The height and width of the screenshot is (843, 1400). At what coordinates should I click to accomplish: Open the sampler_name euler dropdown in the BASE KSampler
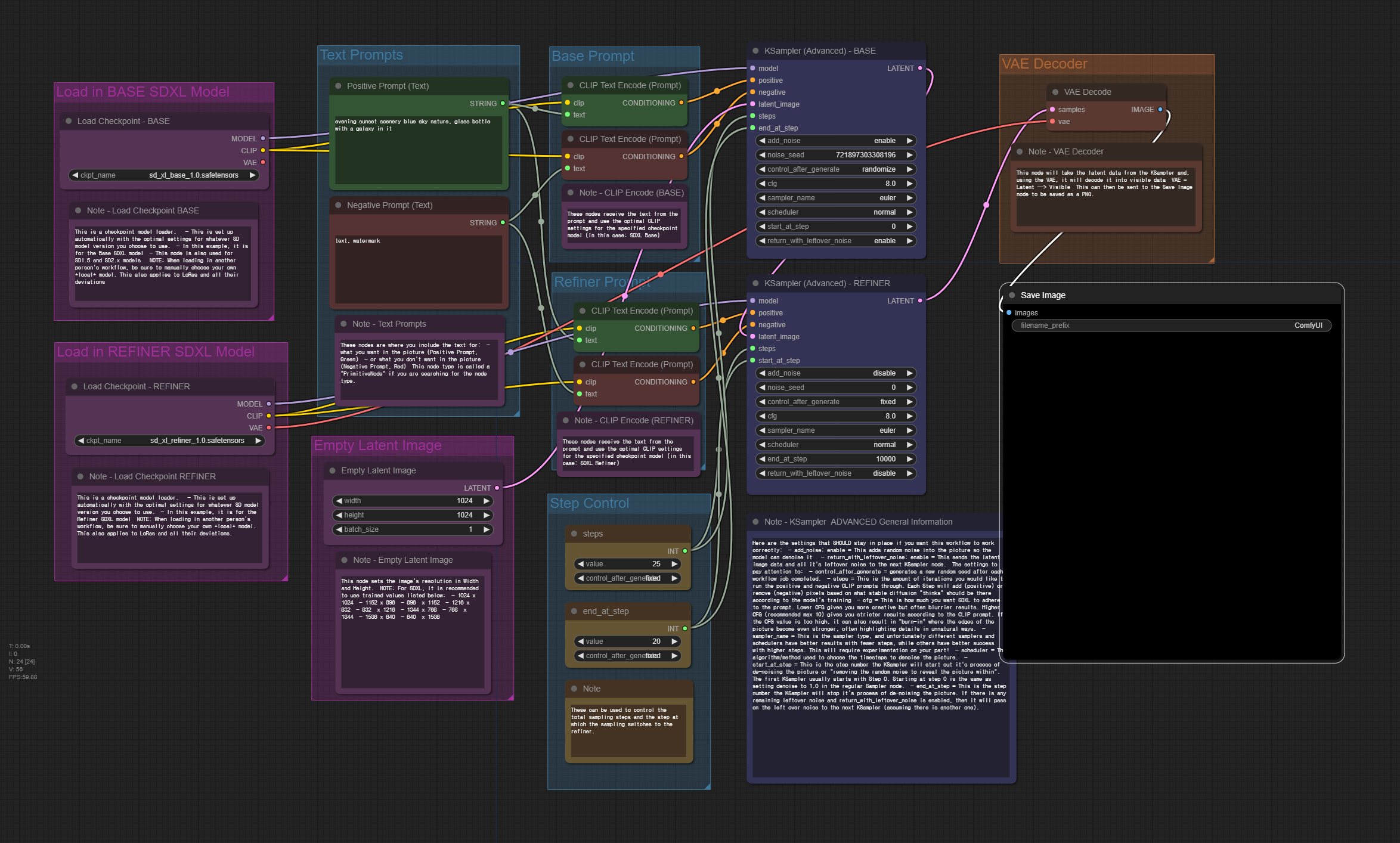836,198
